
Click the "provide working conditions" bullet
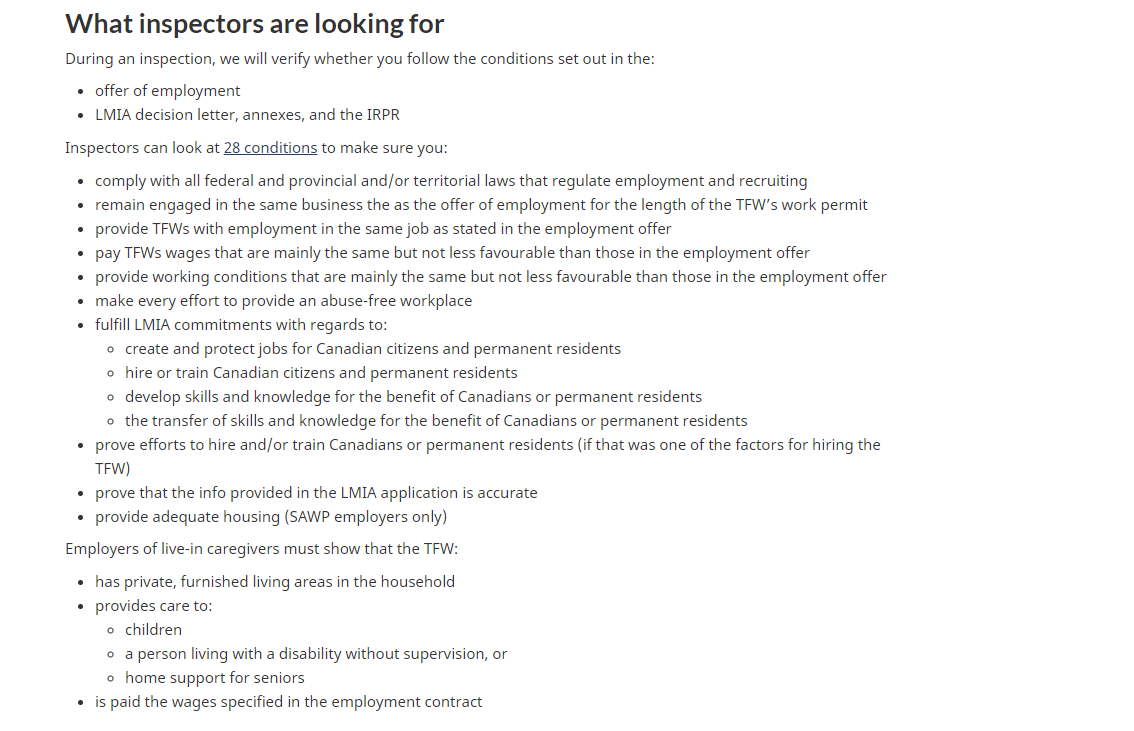490,277
